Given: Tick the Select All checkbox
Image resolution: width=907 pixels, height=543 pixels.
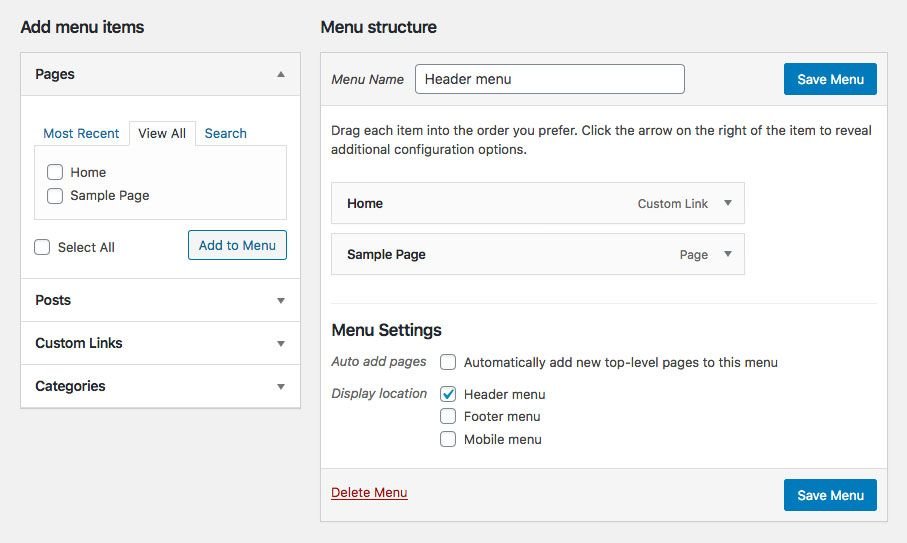Looking at the screenshot, I should (x=42, y=247).
